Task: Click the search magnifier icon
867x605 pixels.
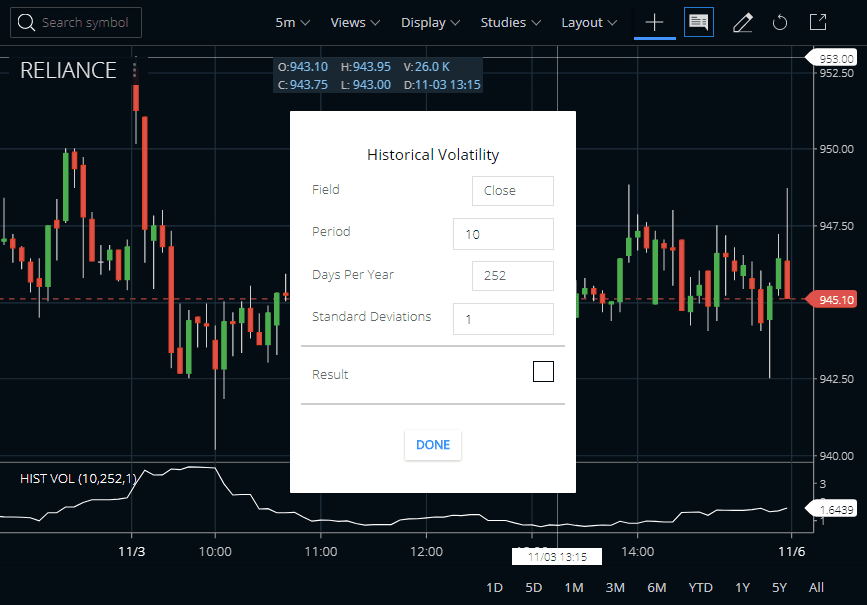Action: click(26, 22)
